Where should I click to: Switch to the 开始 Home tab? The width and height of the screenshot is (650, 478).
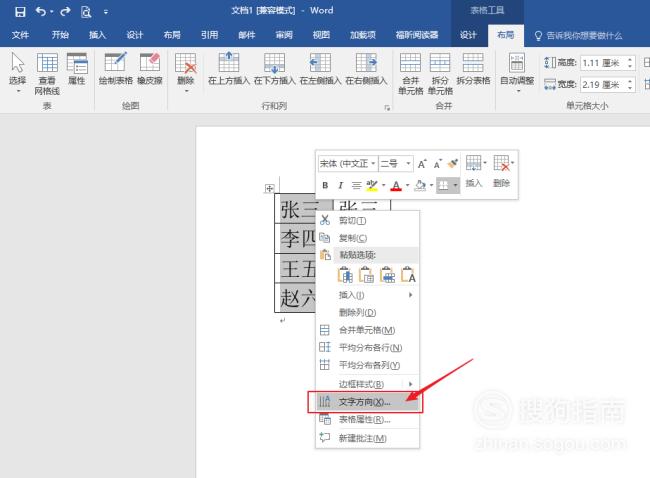[60, 35]
